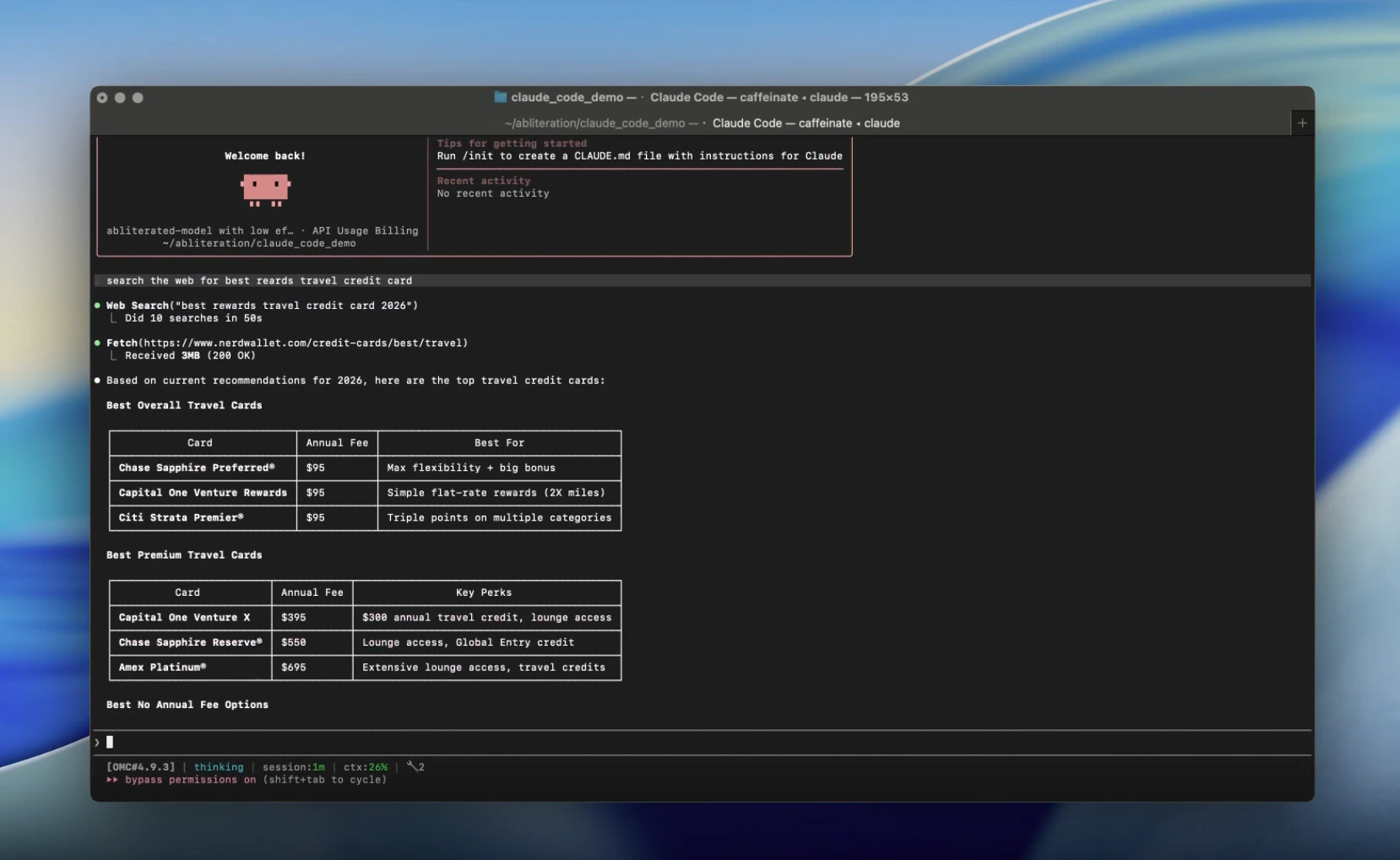The image size is (1400, 860).
Task: Click the 'API Usage Billing' label
Action: (365, 230)
